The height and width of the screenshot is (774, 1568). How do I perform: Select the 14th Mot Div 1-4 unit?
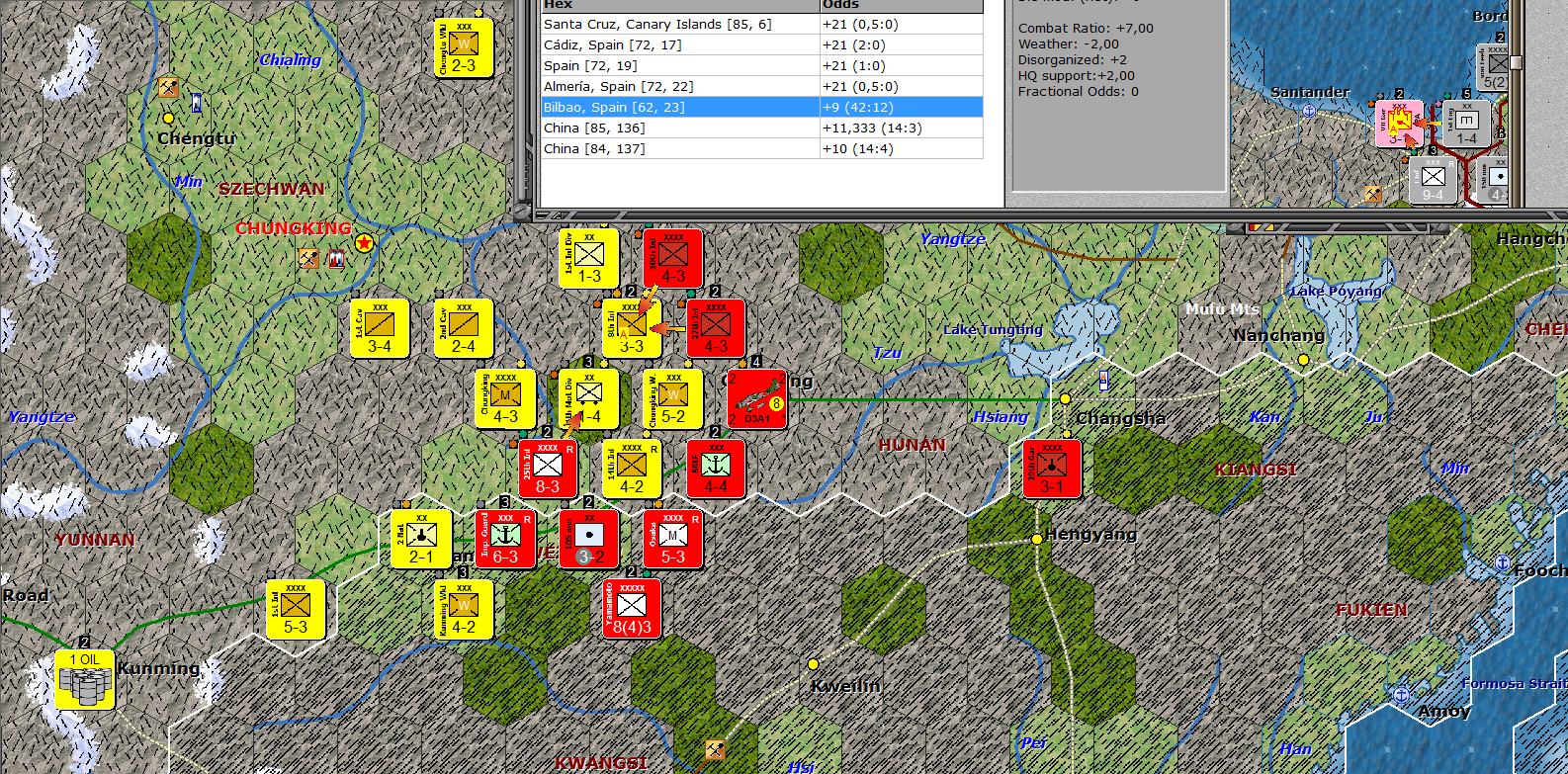click(589, 398)
